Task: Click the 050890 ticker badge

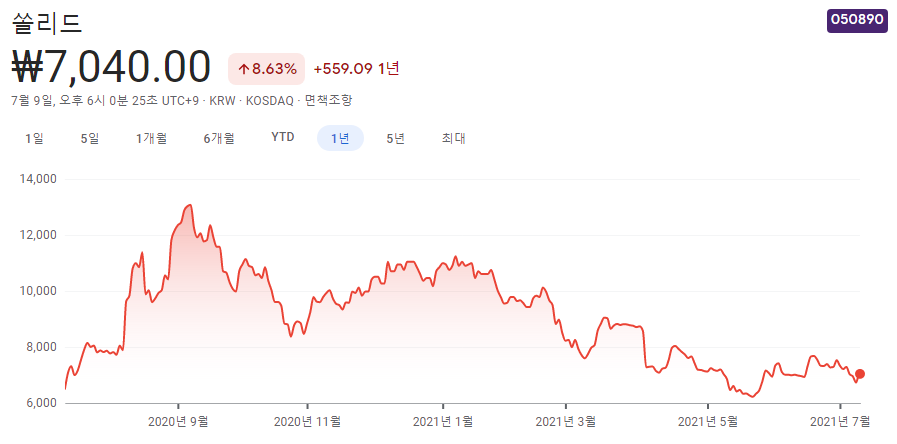Action: (857, 21)
